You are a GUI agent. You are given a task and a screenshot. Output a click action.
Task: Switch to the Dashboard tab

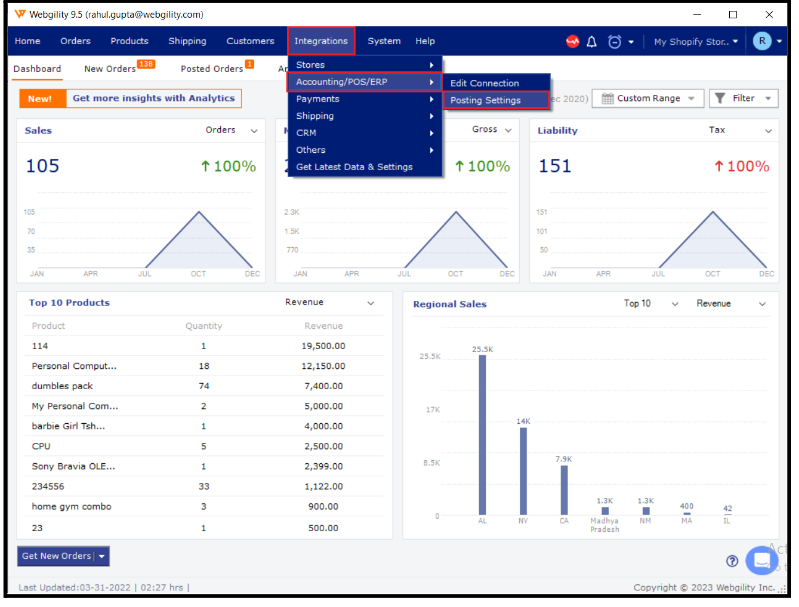coord(37,69)
